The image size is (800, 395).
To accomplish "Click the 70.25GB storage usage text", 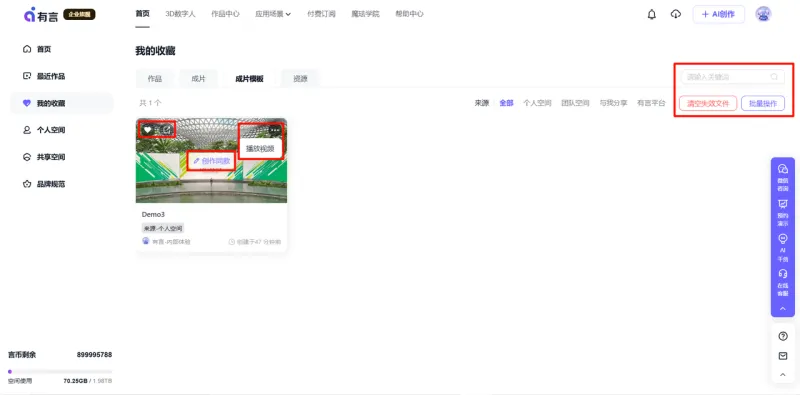I will pyautogui.click(x=76, y=381).
